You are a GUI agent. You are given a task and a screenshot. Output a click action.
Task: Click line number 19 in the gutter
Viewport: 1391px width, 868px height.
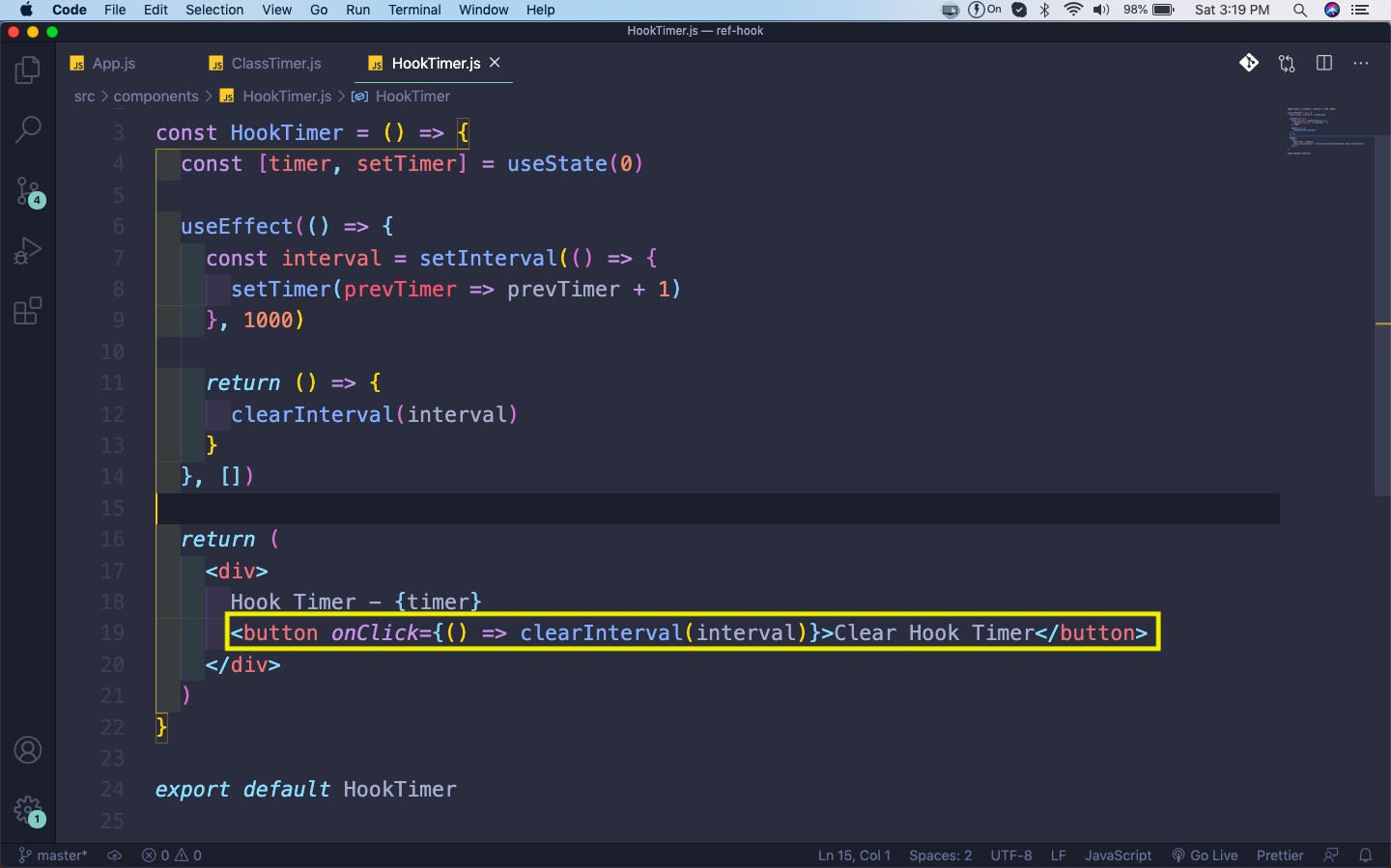[x=113, y=633]
